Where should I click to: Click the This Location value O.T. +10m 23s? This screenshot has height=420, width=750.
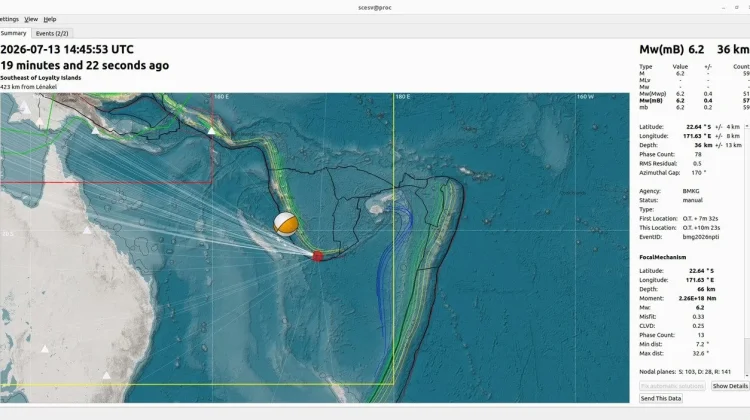click(x=701, y=228)
